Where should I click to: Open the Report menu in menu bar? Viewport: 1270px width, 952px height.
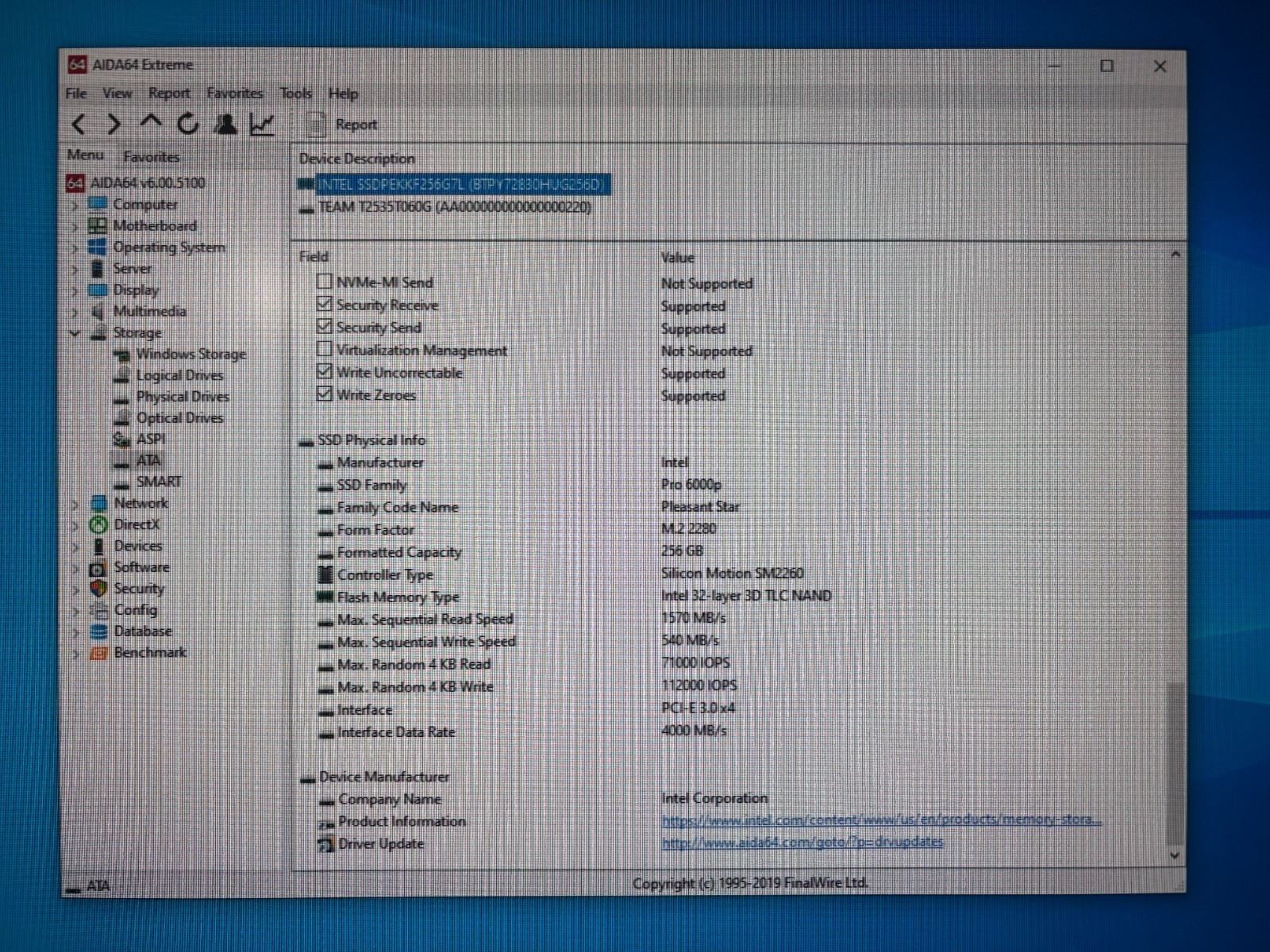pyautogui.click(x=169, y=94)
